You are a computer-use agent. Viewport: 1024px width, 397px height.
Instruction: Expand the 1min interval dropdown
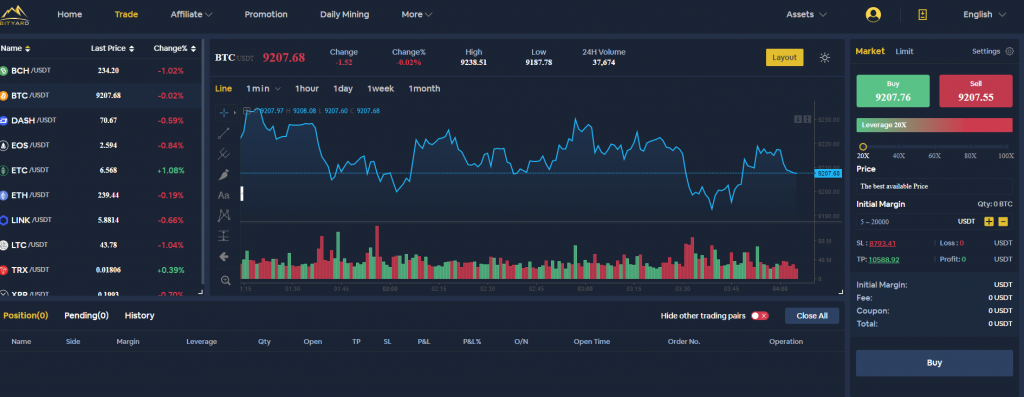point(263,88)
